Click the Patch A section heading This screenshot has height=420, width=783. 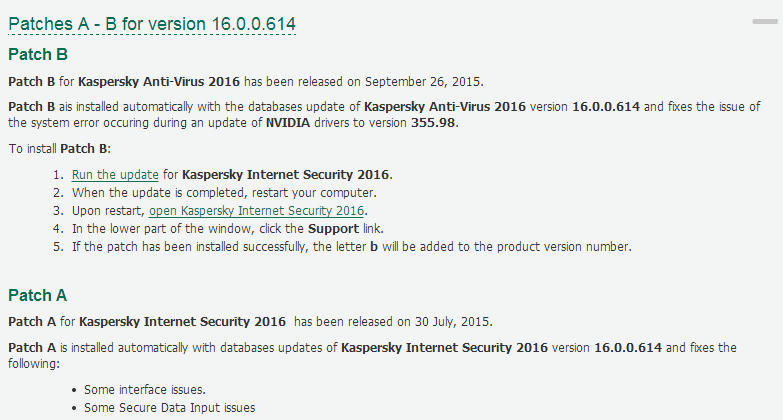(x=37, y=295)
